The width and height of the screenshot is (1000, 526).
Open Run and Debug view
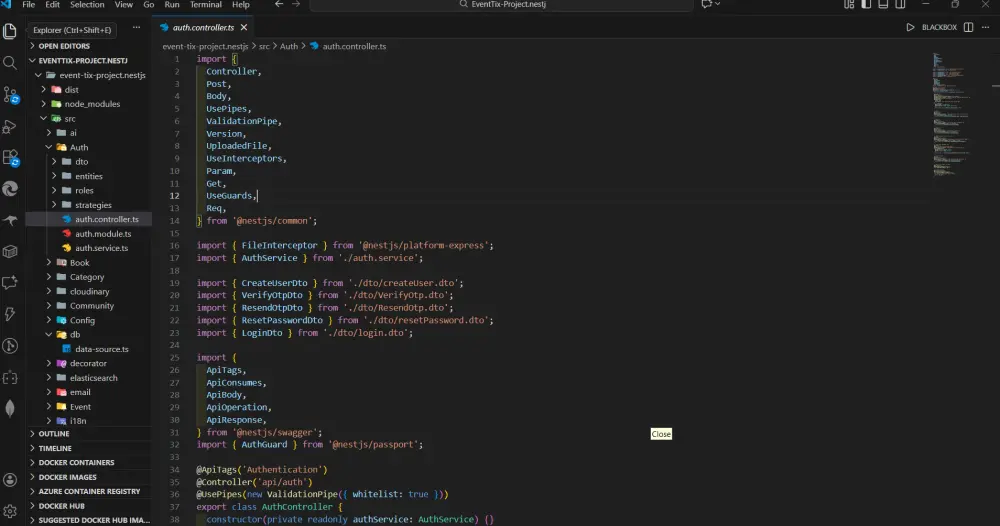point(10,127)
